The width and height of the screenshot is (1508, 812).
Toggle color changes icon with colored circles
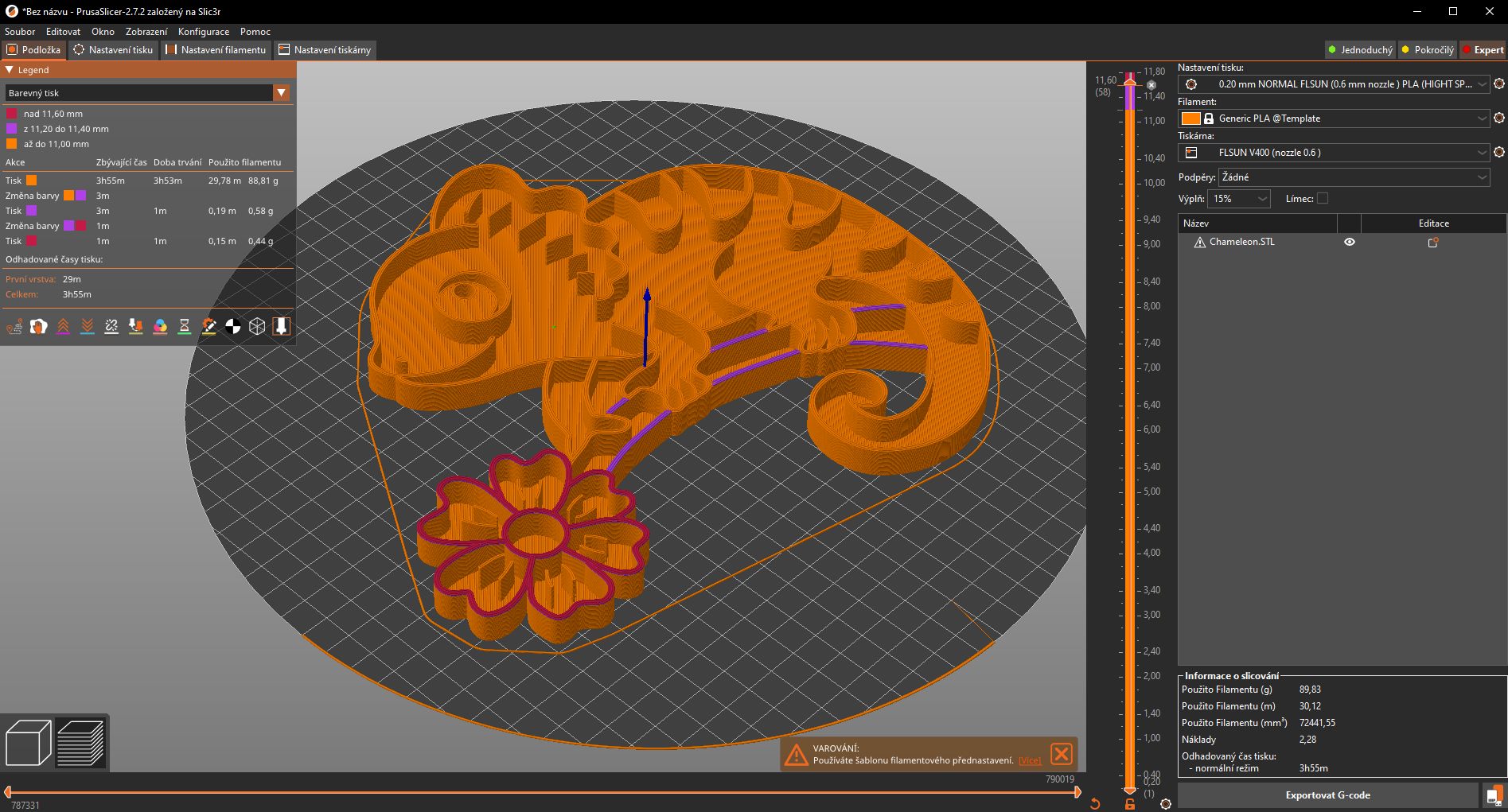click(160, 326)
